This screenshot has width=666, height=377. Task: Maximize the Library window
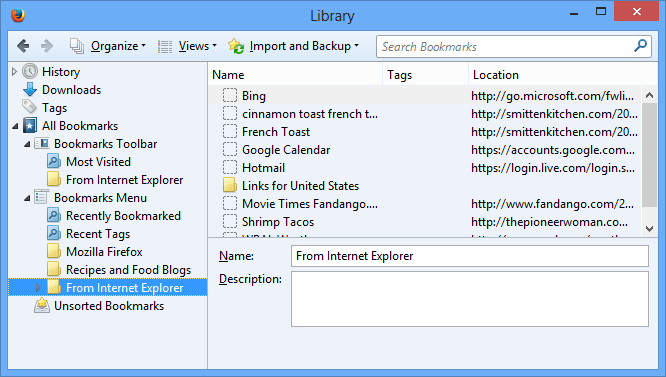point(601,11)
